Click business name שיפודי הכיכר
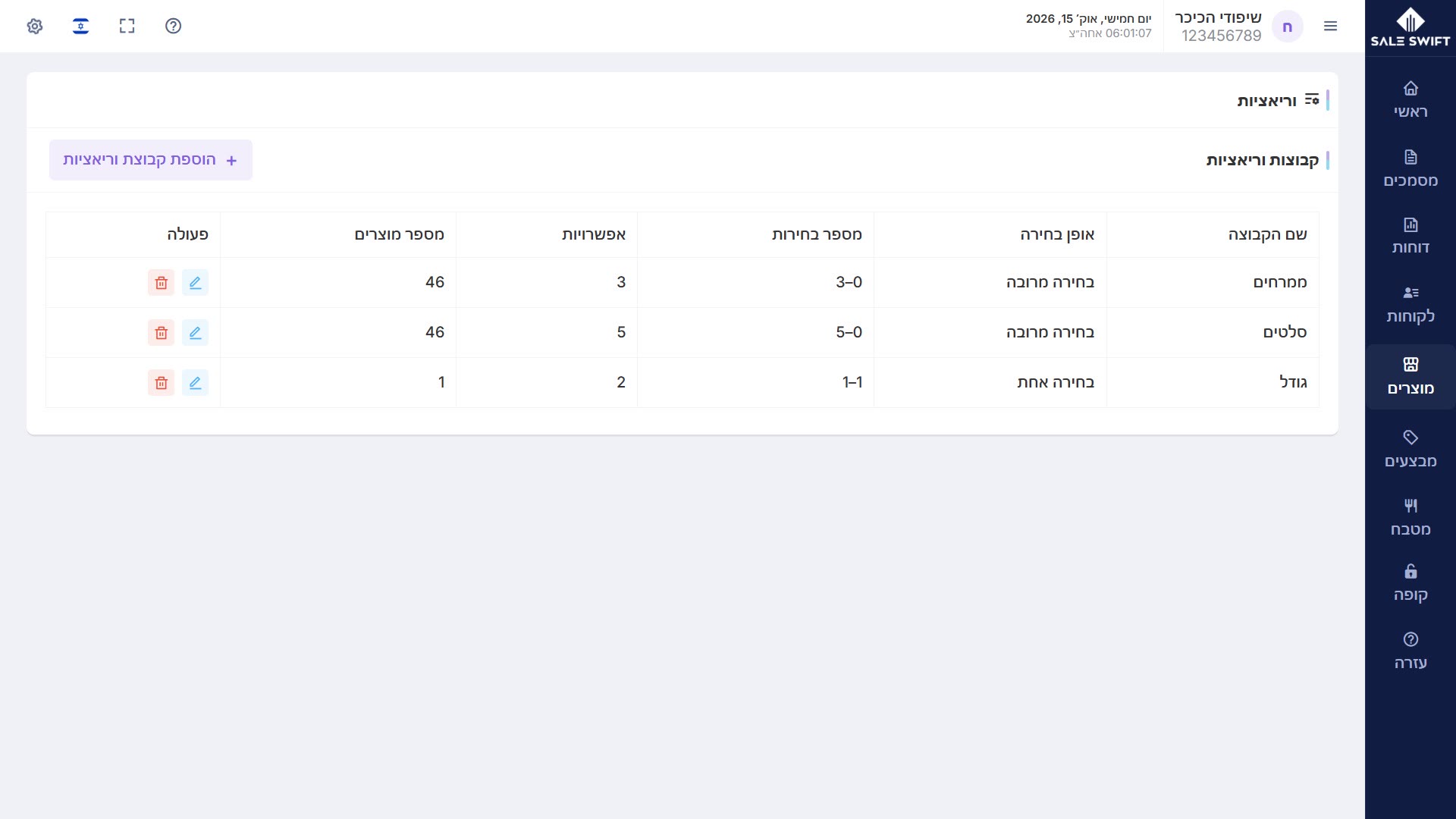 pyautogui.click(x=1218, y=17)
